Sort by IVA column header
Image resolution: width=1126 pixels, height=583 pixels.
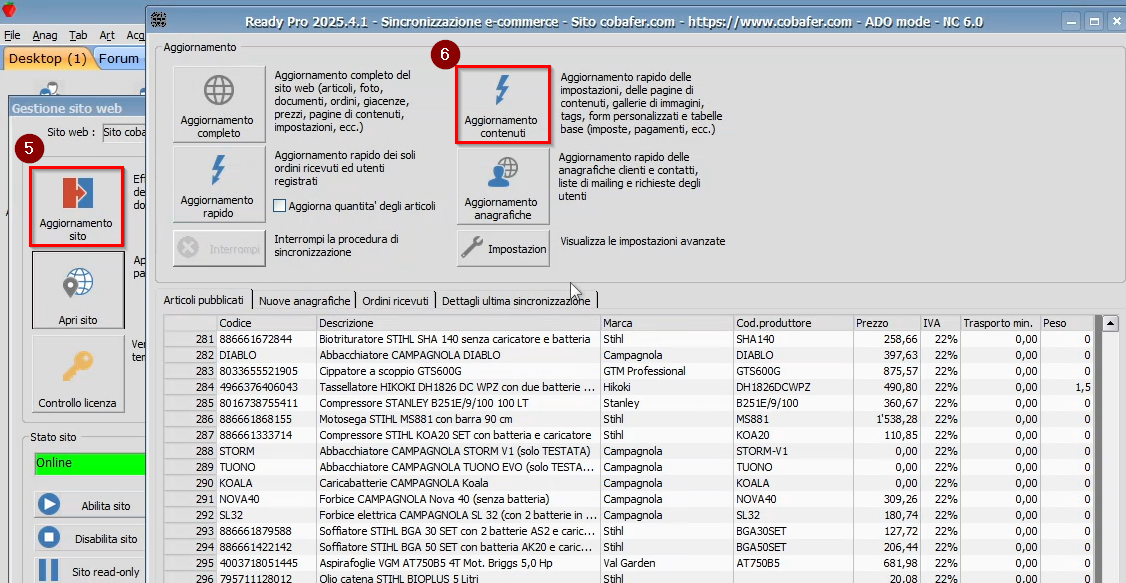point(940,323)
